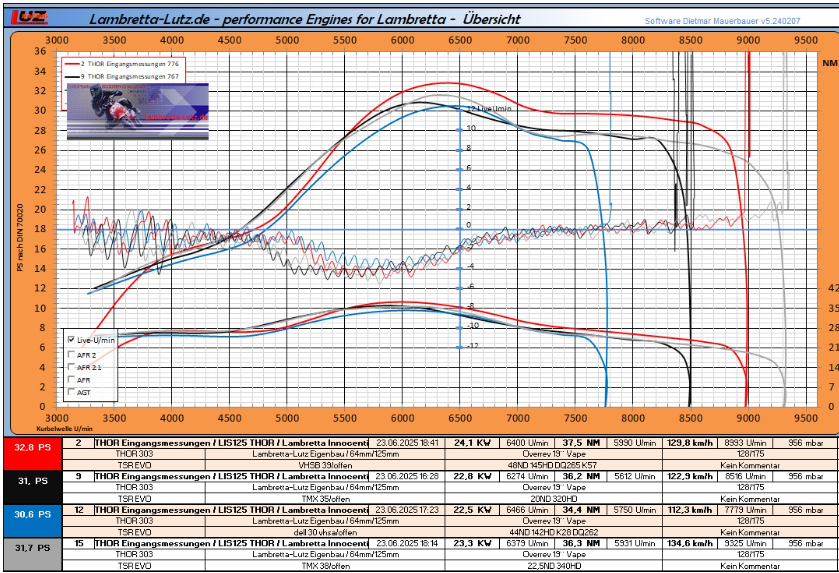This screenshot has height=573, width=839.
Task: Click the timestamp '23.06.2025 18:41'
Action: [x=407, y=443]
